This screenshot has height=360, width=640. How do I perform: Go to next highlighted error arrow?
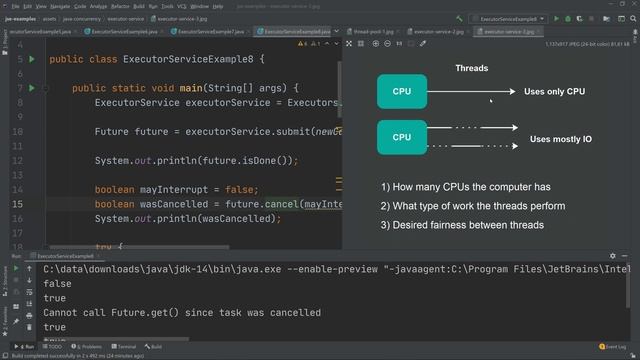tap(336, 43)
